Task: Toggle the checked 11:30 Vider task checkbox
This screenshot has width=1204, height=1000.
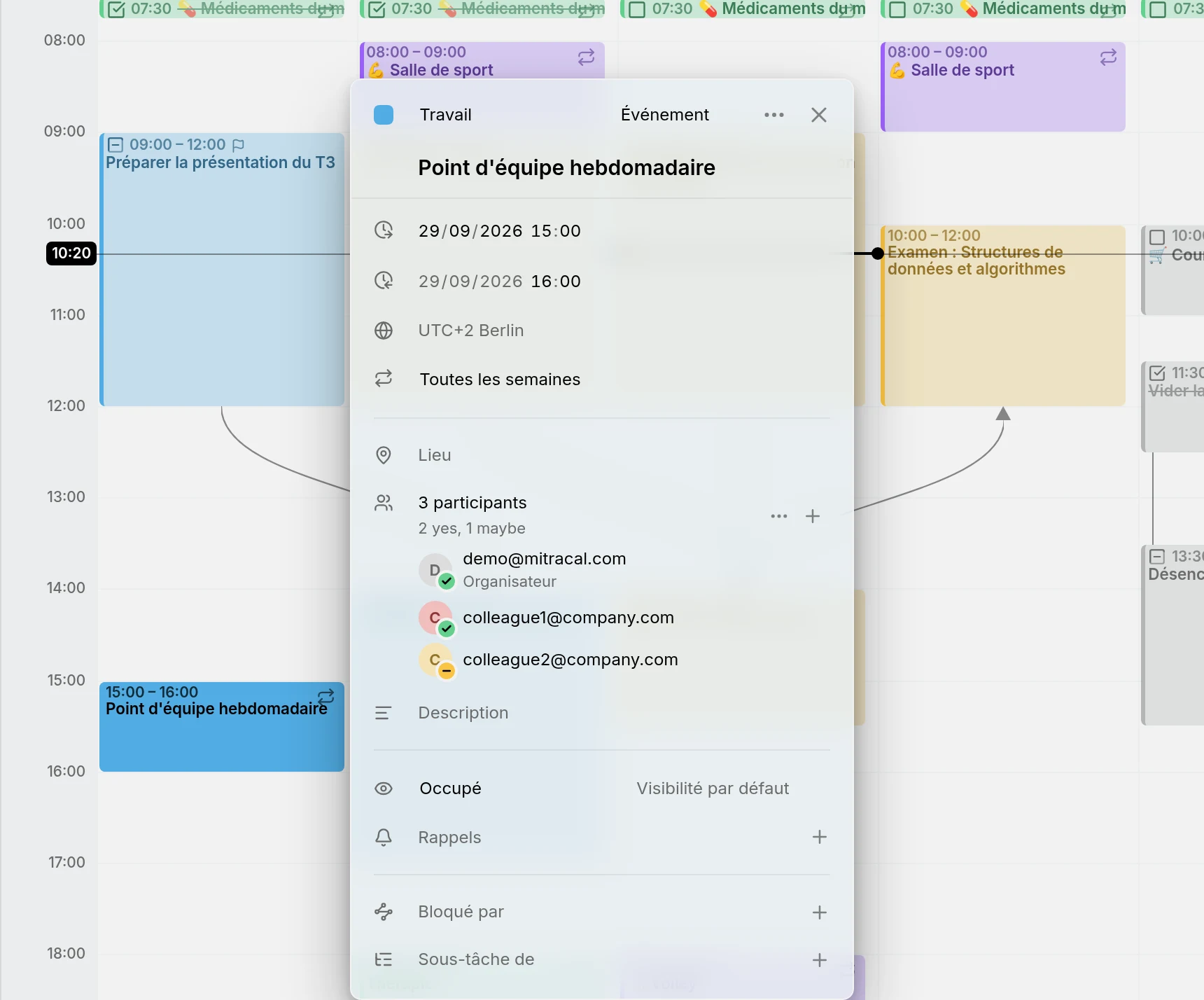Action: tap(1157, 373)
